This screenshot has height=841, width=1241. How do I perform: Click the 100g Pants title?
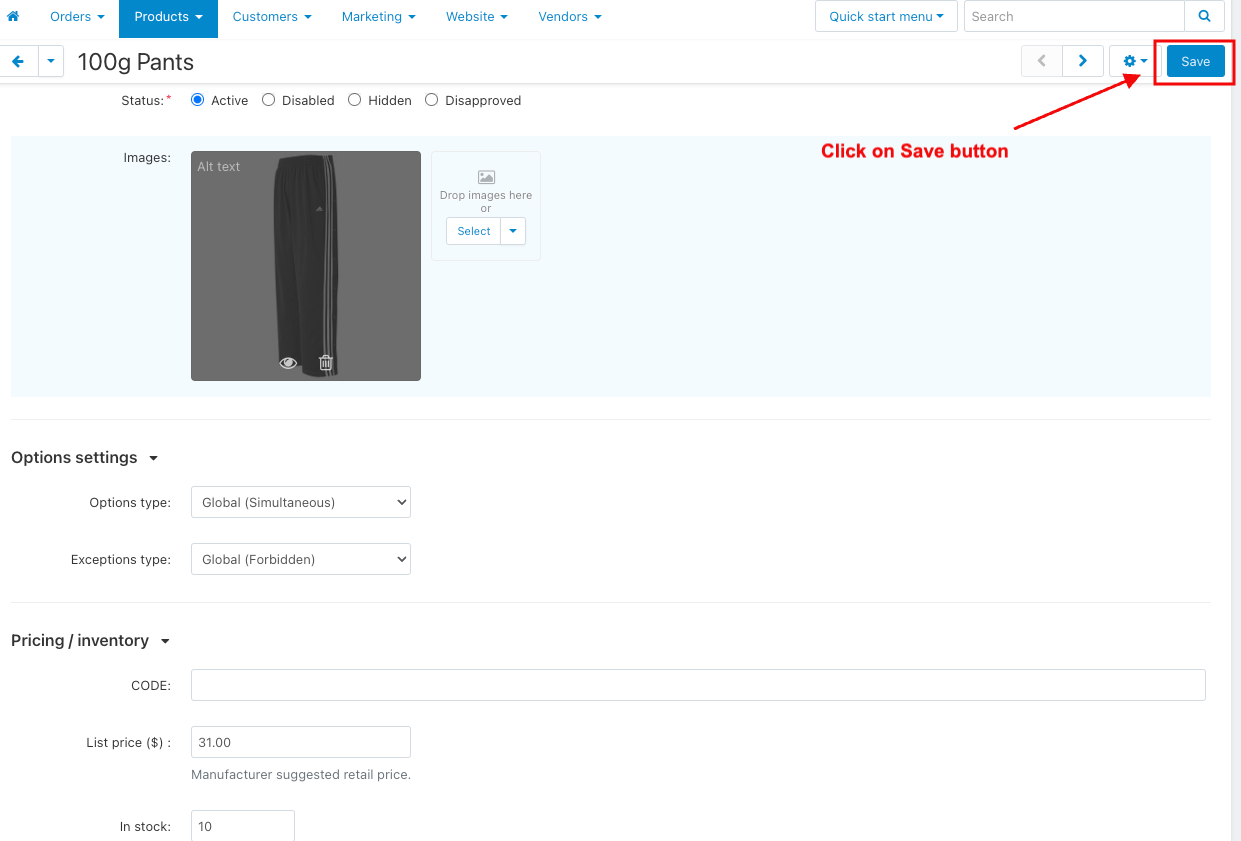[136, 62]
